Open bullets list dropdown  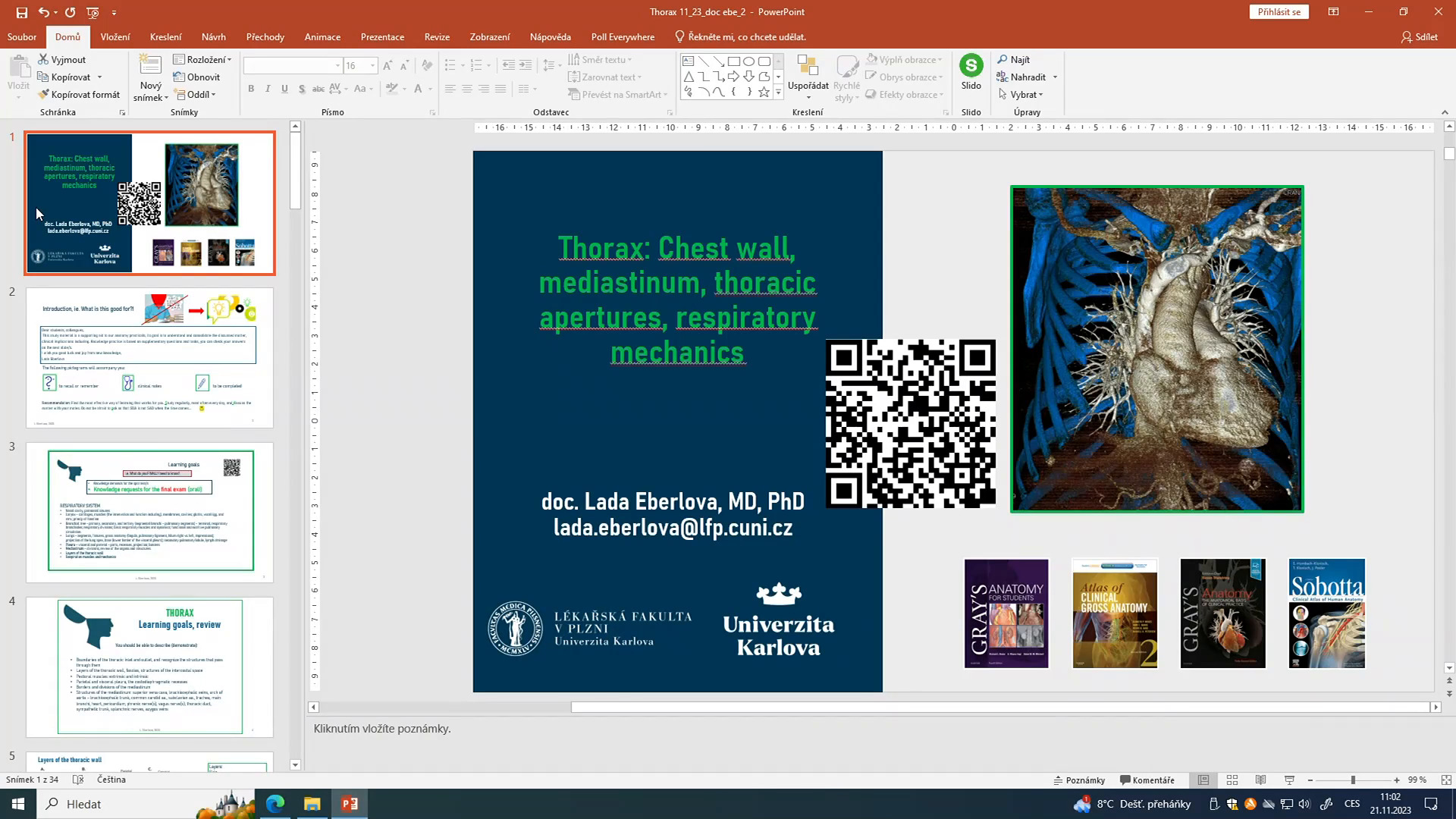coord(463,66)
